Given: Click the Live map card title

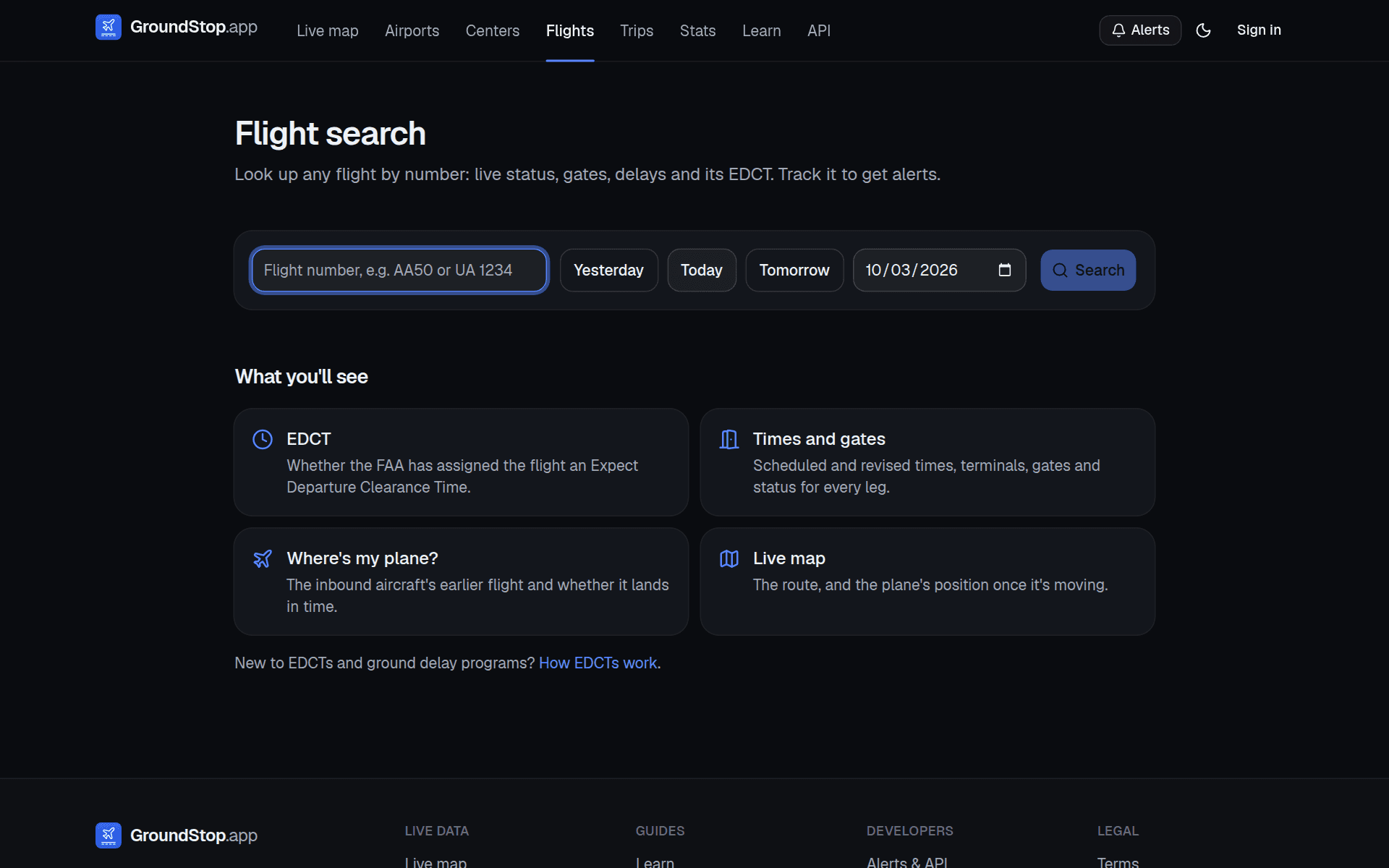Looking at the screenshot, I should pyautogui.click(x=789, y=558).
